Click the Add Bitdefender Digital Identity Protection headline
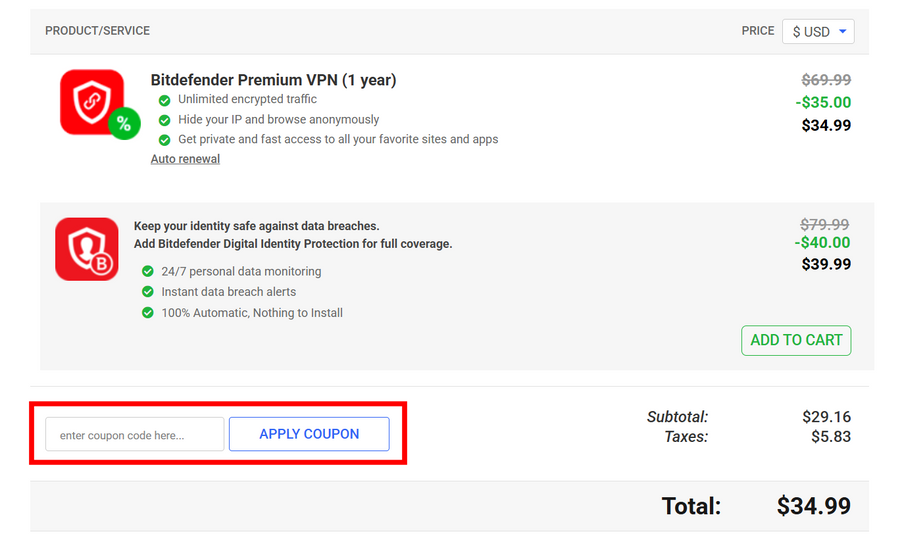This screenshot has width=900, height=551. (293, 244)
